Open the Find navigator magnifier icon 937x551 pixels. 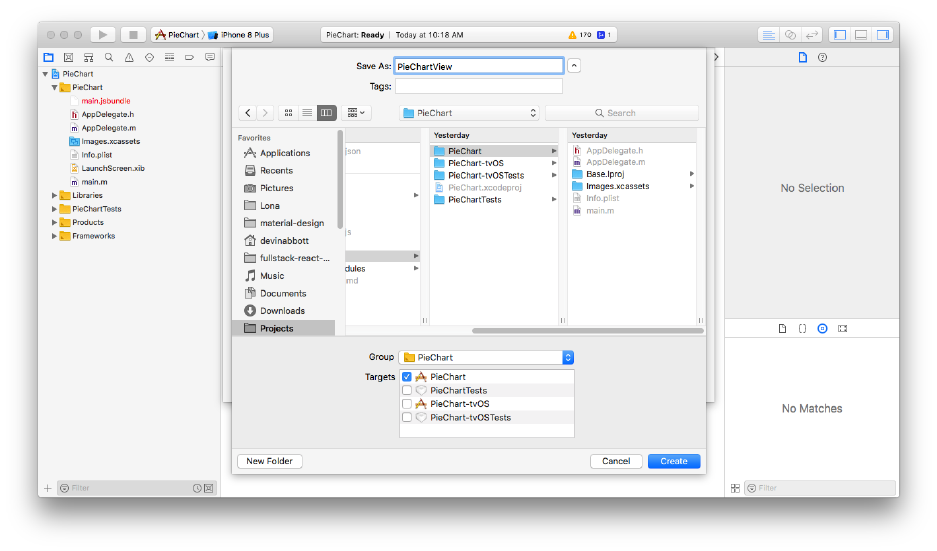(x=109, y=57)
